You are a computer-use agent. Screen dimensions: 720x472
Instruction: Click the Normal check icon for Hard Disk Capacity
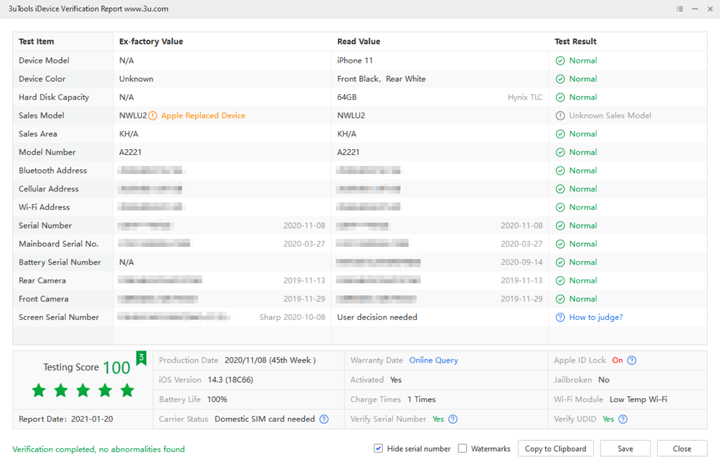(560, 97)
